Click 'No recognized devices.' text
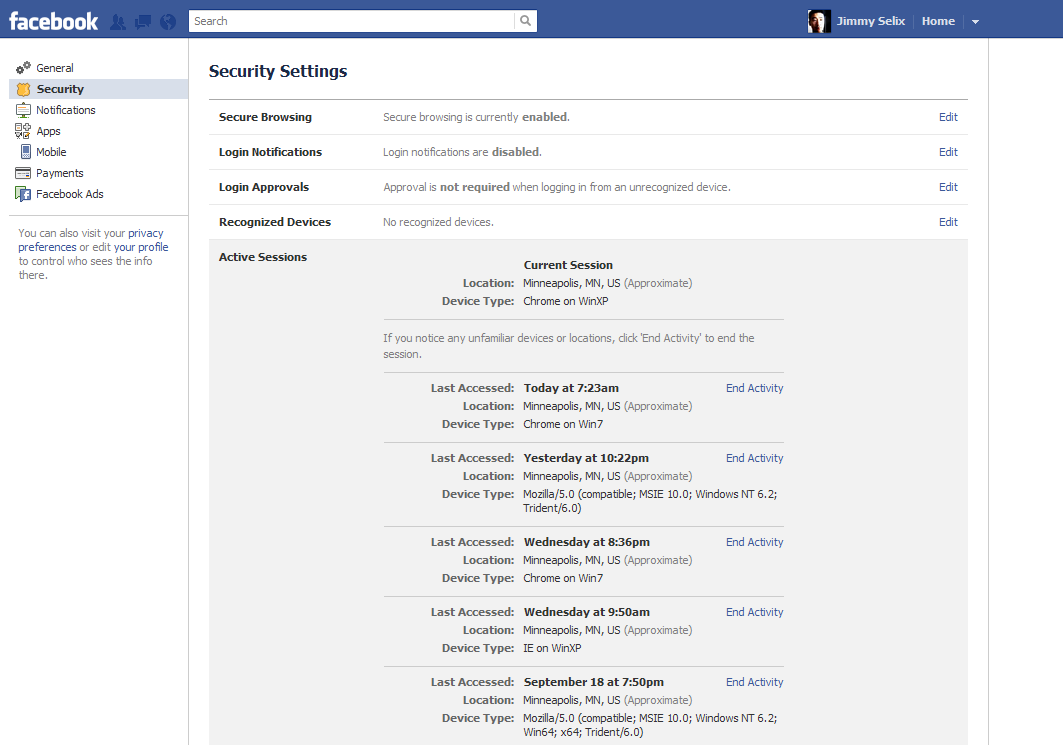 438,222
